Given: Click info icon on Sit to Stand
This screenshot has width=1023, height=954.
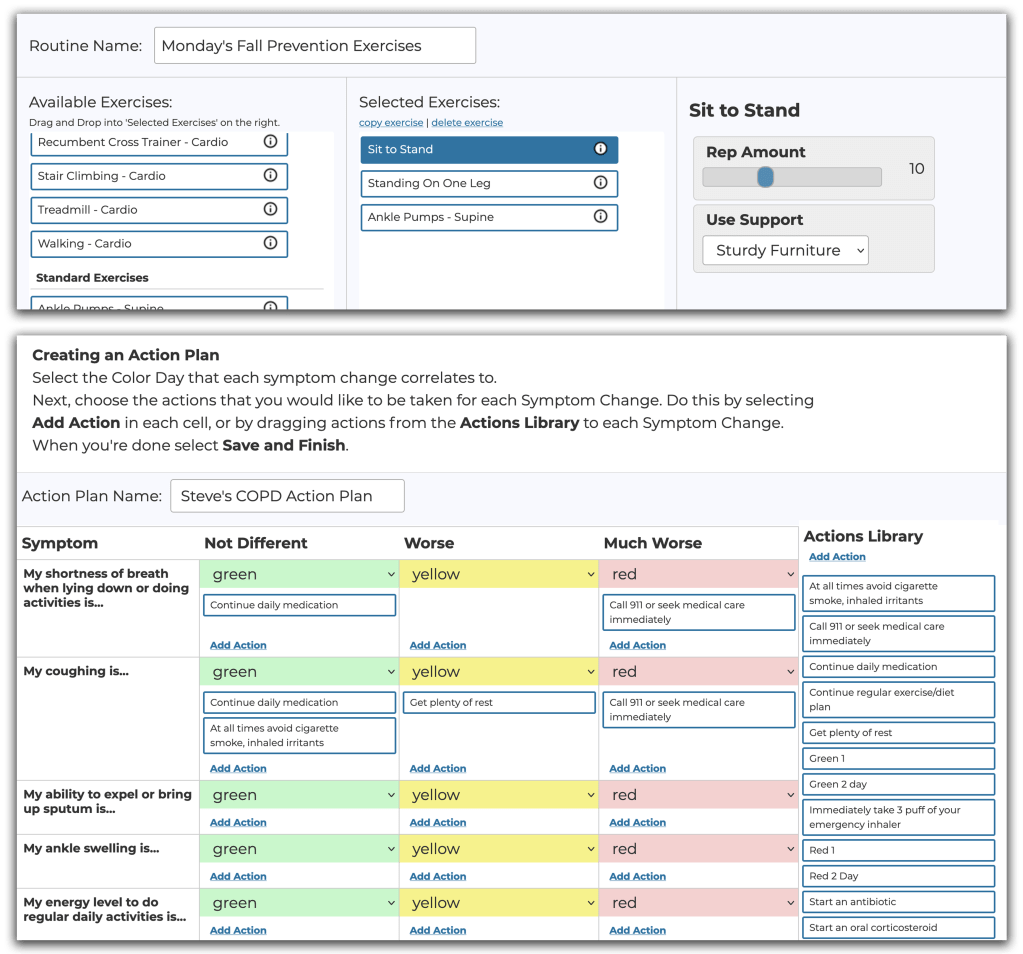Looking at the screenshot, I should click(x=600, y=149).
